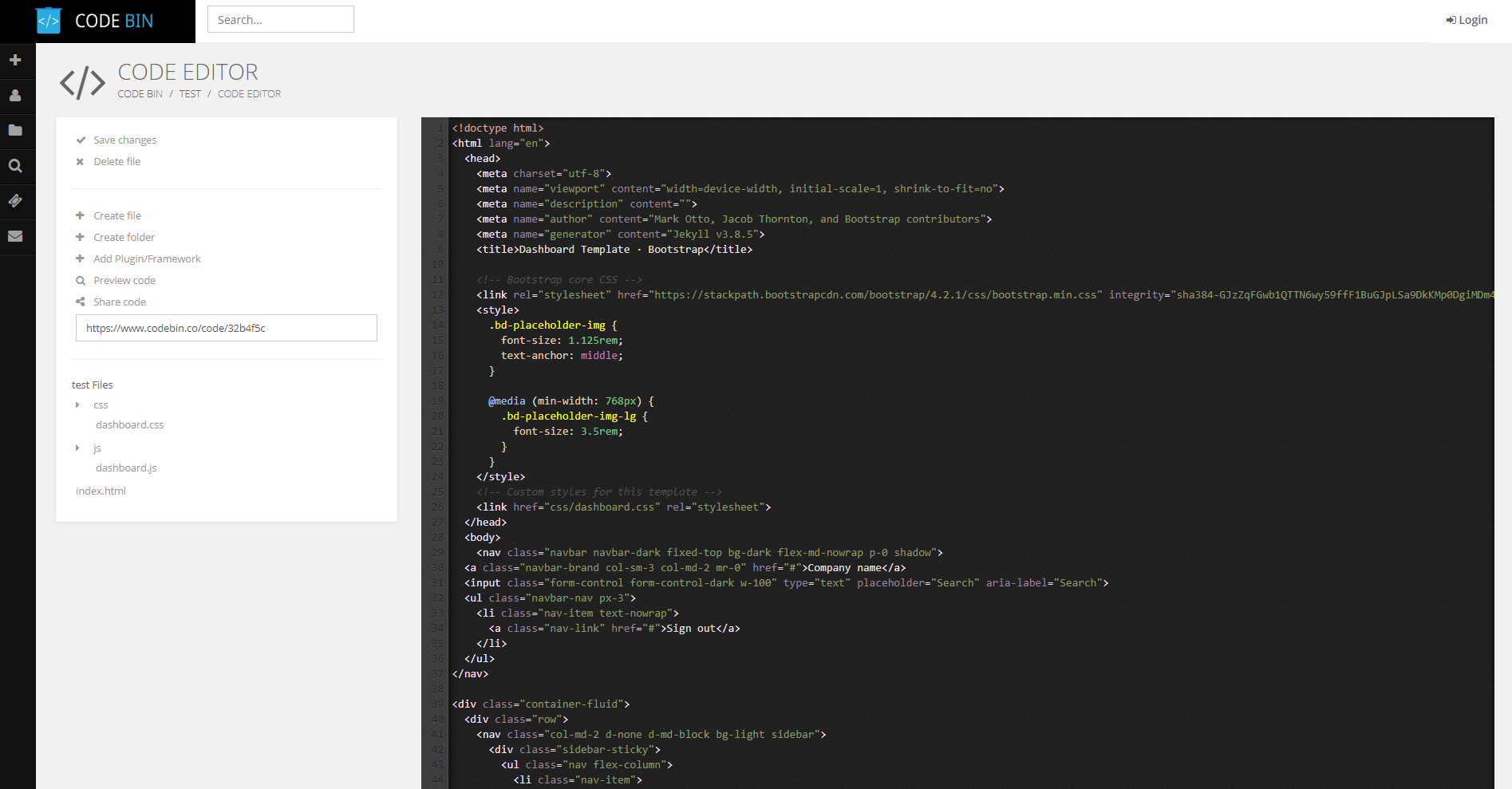The width and height of the screenshot is (1512, 789).
Task: Click Create file
Action: coord(116,215)
